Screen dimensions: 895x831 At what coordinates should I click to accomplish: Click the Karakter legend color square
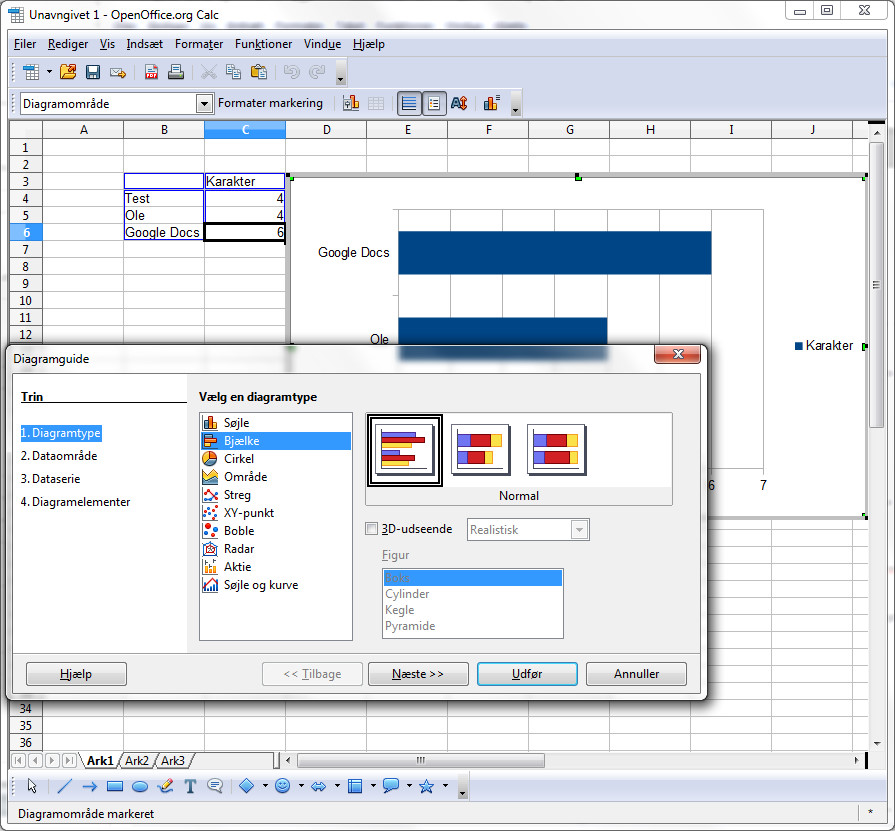(x=798, y=346)
